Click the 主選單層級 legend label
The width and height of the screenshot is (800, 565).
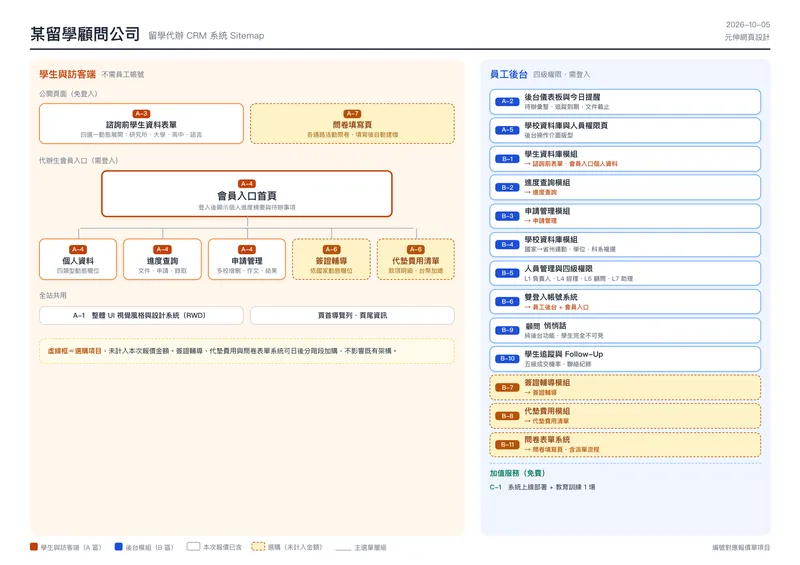(370, 548)
